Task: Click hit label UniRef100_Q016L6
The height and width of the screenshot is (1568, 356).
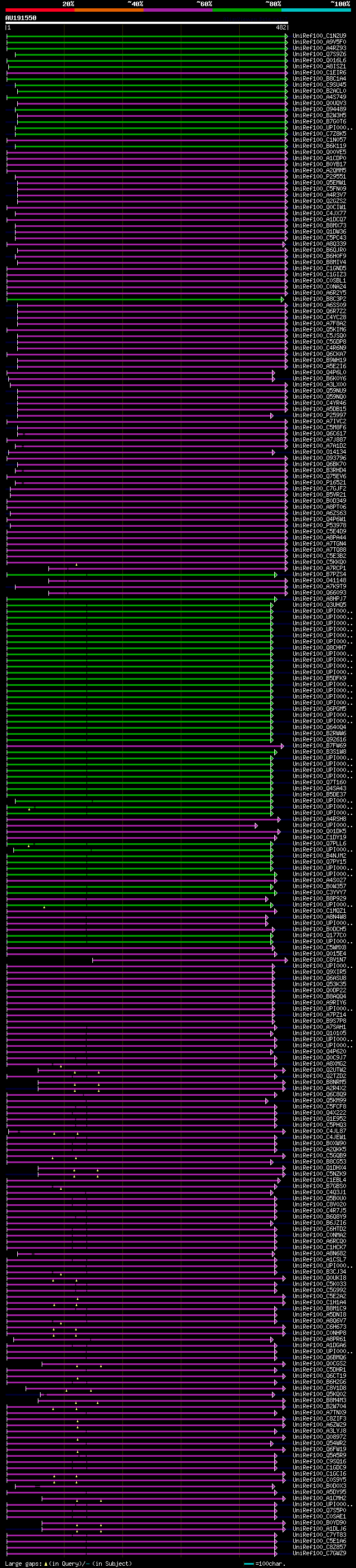Action: tap(319, 60)
